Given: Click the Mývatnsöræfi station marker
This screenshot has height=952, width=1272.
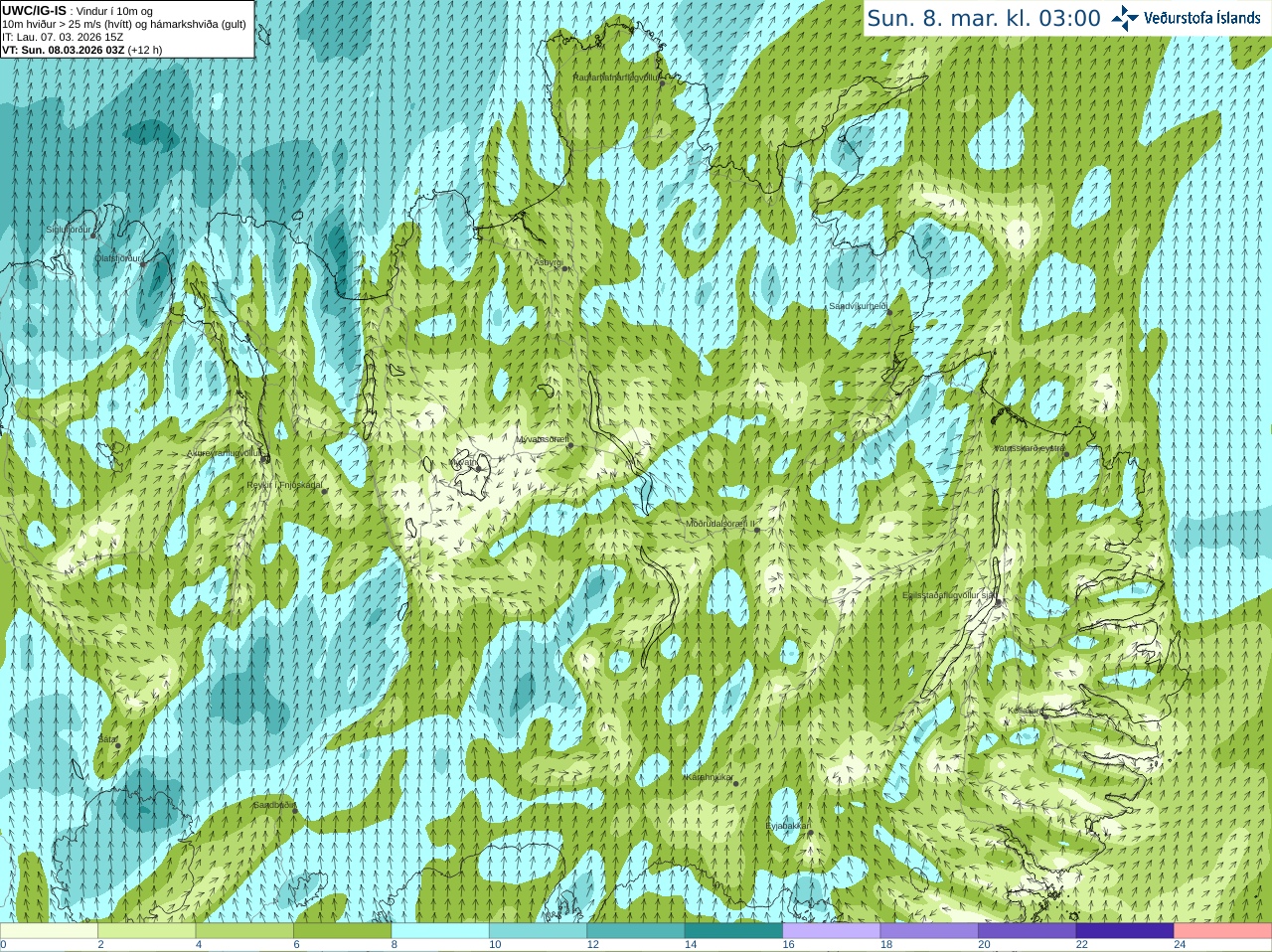Looking at the screenshot, I should point(570,445).
